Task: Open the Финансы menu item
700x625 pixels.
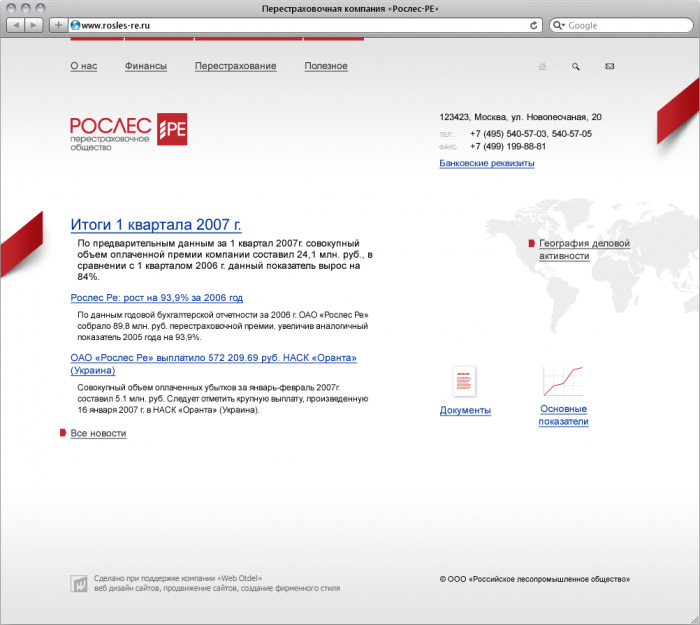Action: pyautogui.click(x=146, y=66)
